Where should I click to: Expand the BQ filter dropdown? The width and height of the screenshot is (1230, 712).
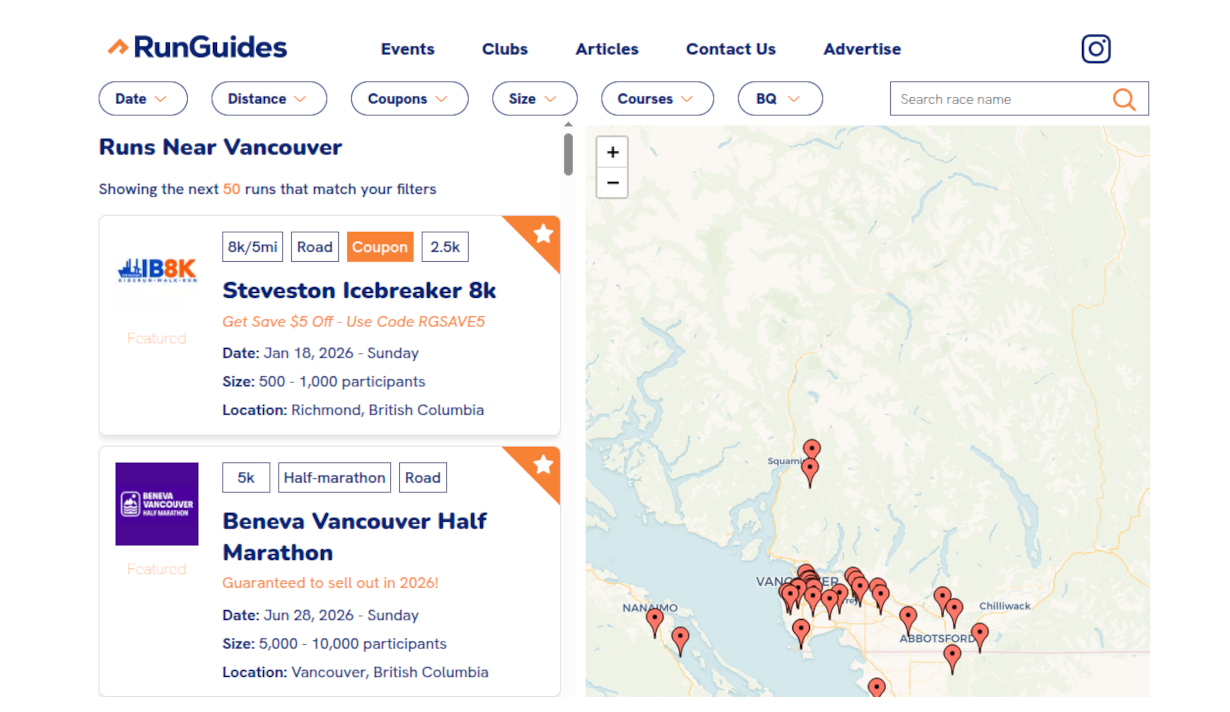(x=779, y=99)
